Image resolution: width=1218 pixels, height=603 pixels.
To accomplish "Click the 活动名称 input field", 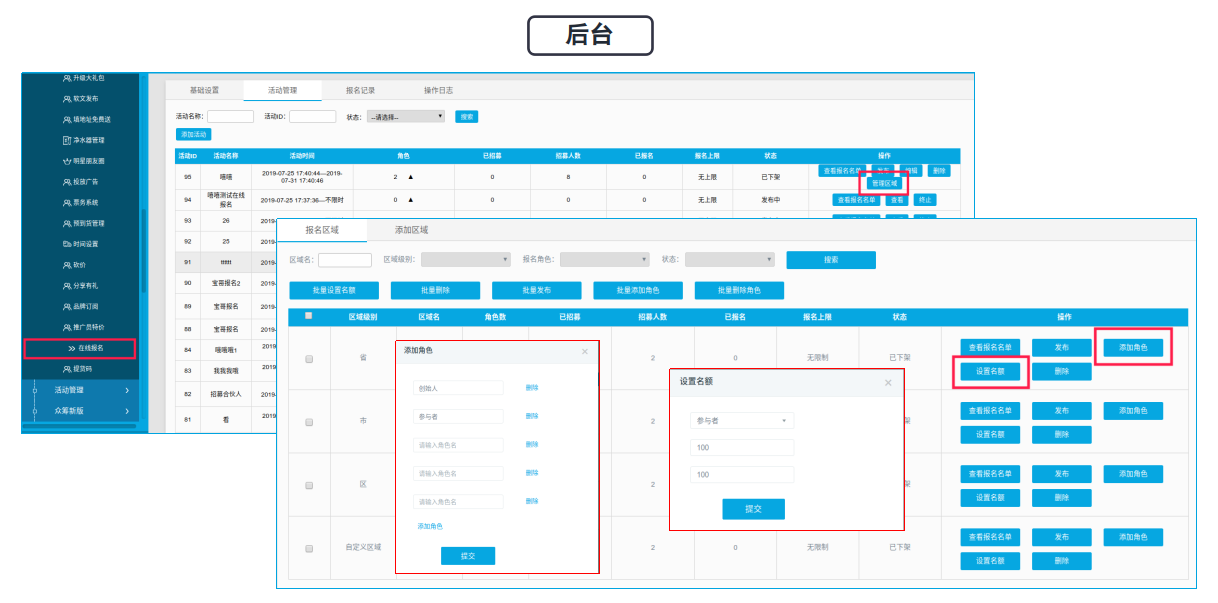I will click(x=230, y=116).
